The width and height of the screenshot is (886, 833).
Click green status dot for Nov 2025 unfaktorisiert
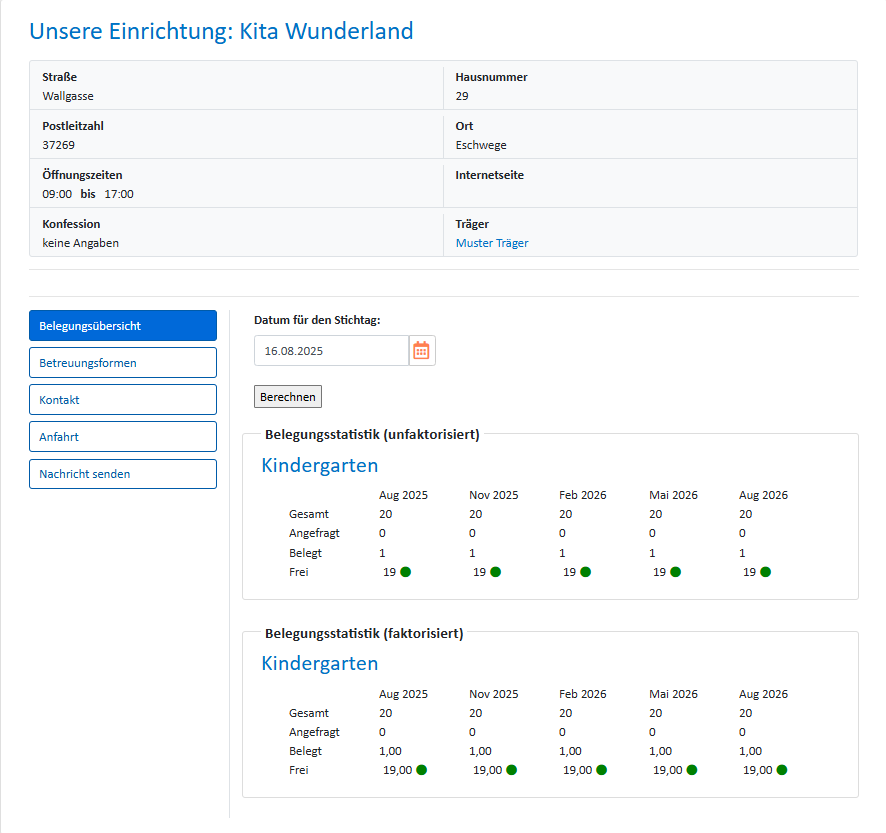tap(496, 572)
